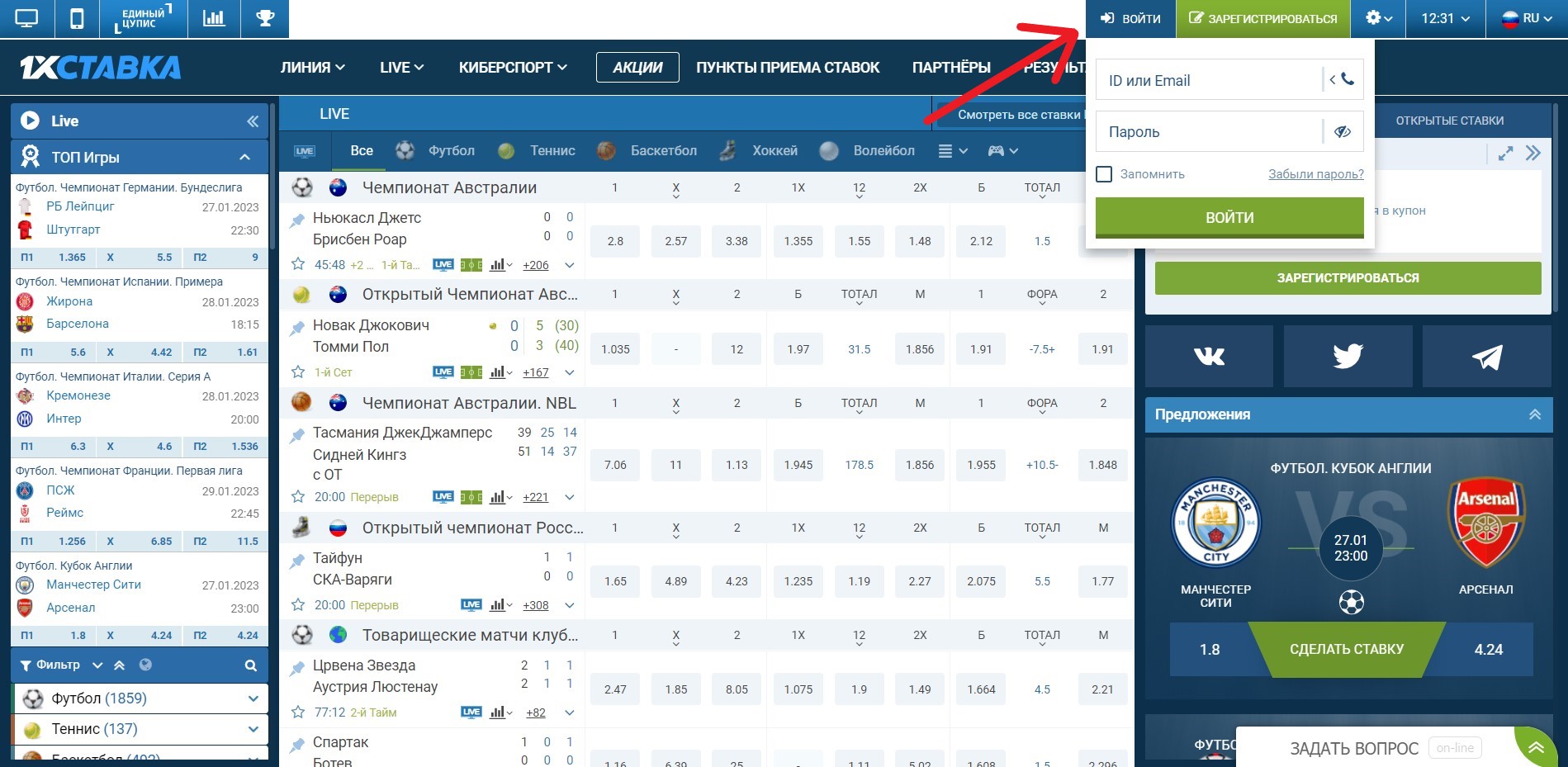Screen dimensions: 1568x767
Task: Click ЗАРЕГИСТРИРОВАТЬСЯ in header
Action: pos(1263,18)
